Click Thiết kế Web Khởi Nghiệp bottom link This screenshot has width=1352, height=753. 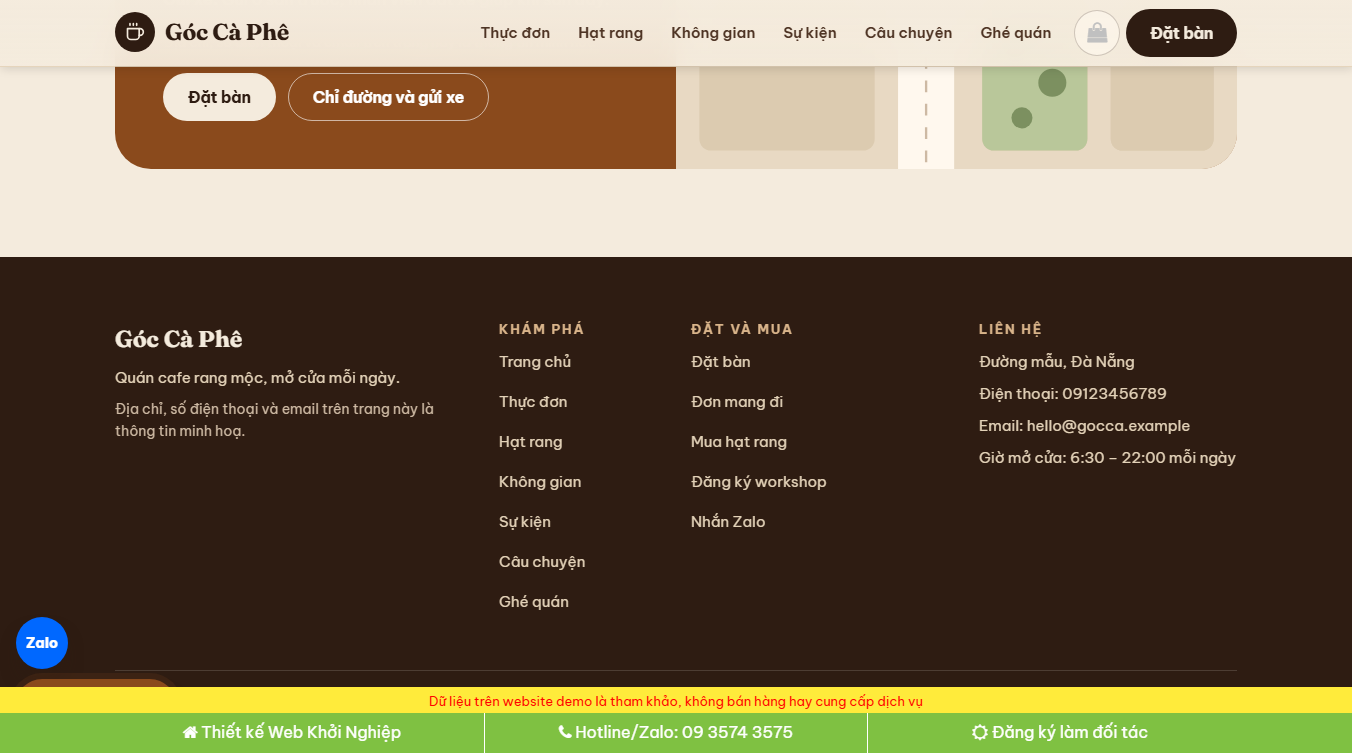(292, 732)
